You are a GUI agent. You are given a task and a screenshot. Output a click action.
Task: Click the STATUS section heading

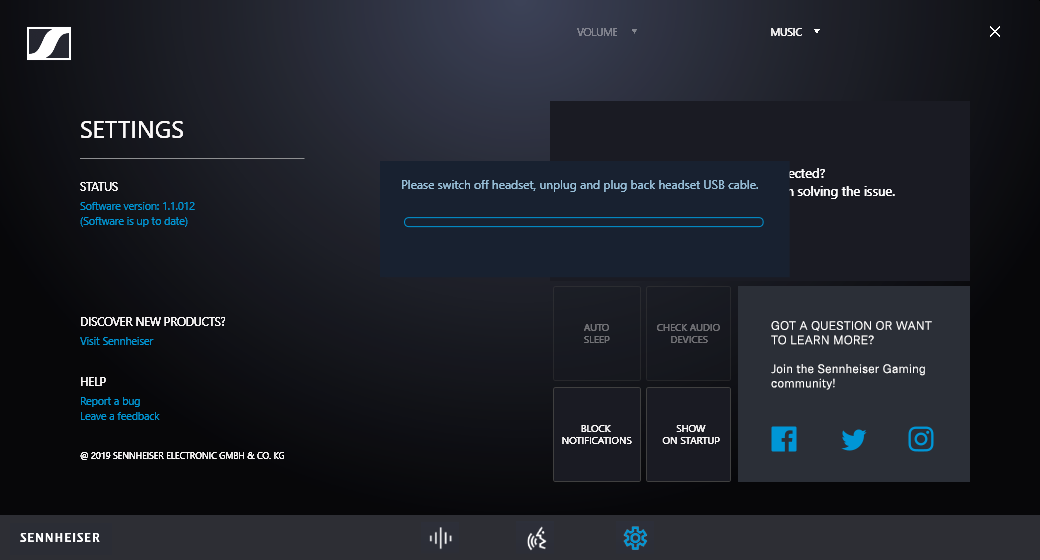[x=99, y=187]
